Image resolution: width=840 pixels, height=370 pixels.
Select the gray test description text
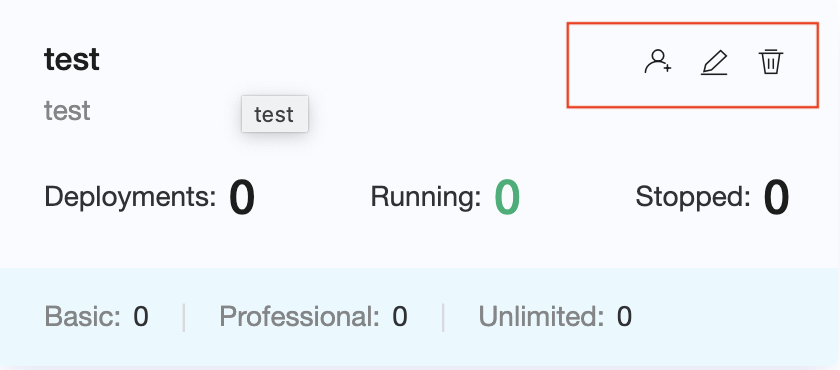(x=67, y=111)
